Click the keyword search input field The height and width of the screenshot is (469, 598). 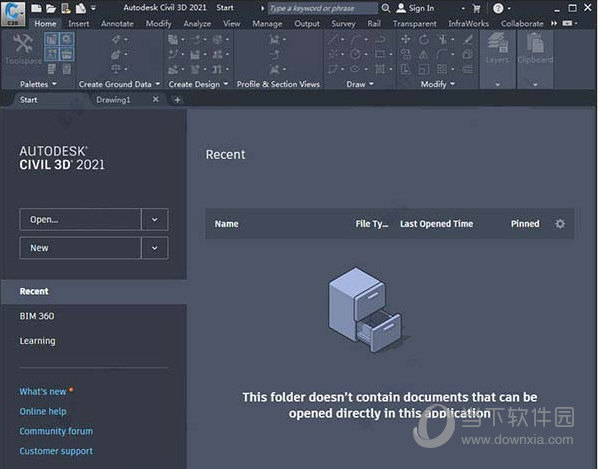coord(323,8)
